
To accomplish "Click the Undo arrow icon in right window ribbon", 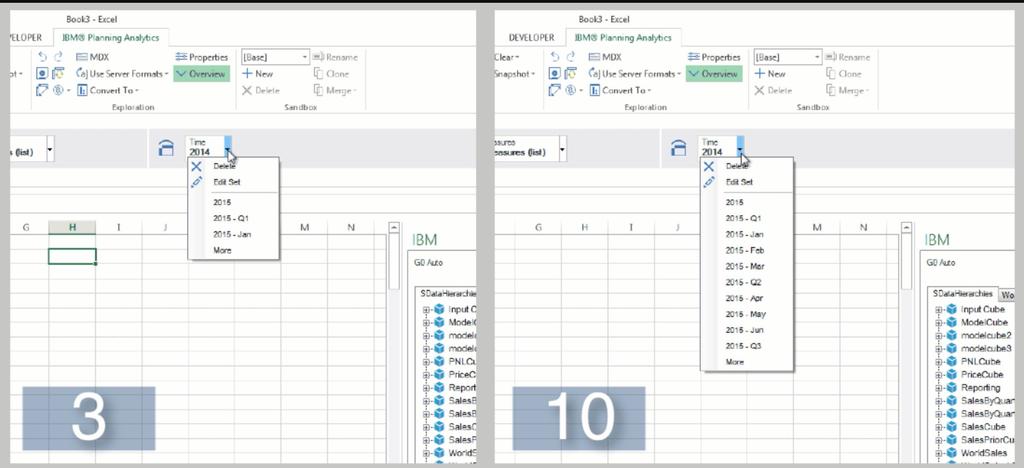I will [554, 57].
